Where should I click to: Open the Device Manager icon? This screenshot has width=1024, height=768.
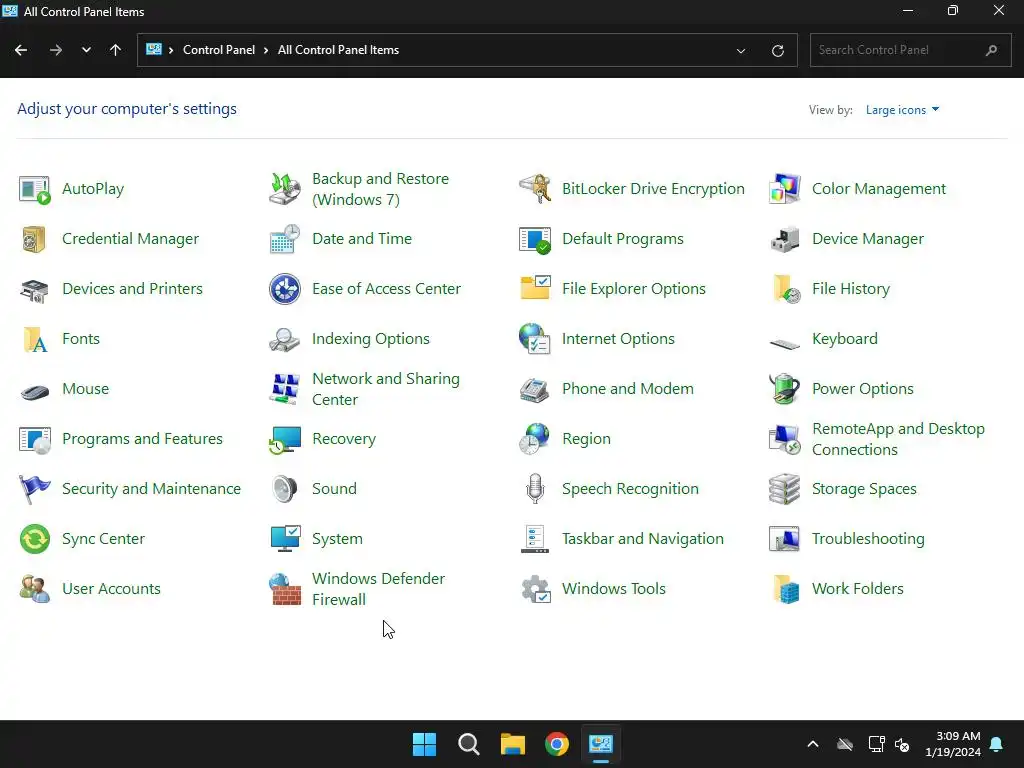click(x=785, y=239)
